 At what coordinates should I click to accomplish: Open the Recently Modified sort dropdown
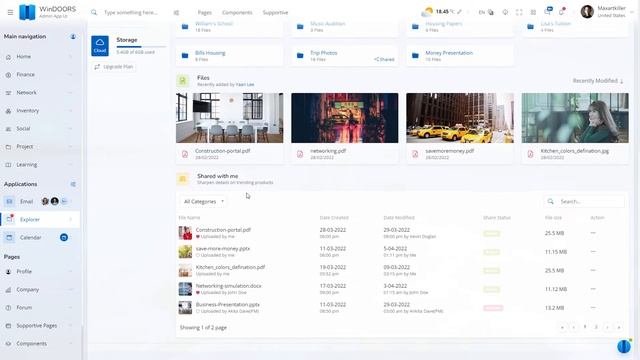pos(598,81)
